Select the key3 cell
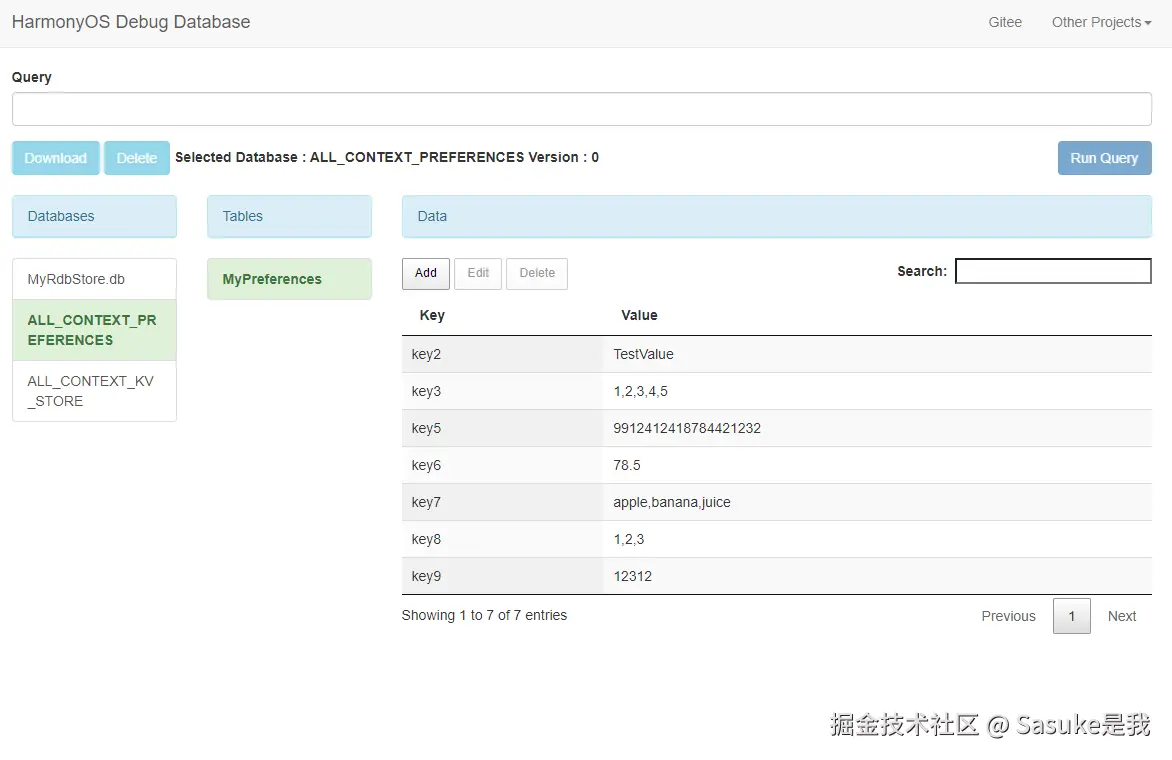The image size is (1172, 760). [502, 391]
